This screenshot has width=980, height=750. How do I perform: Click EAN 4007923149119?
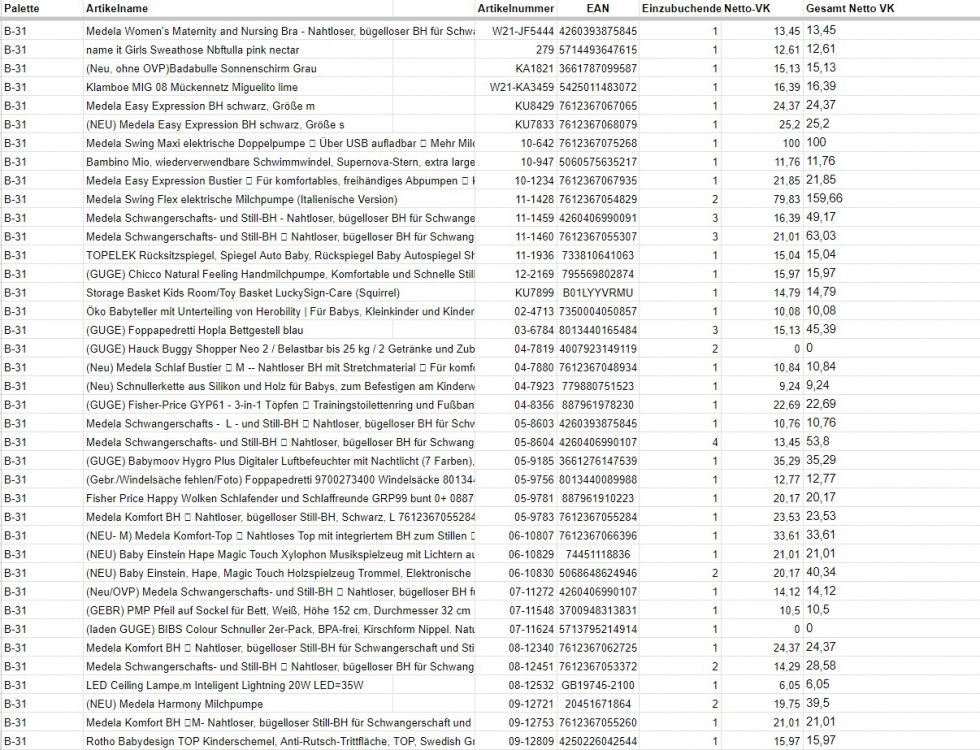coord(598,349)
